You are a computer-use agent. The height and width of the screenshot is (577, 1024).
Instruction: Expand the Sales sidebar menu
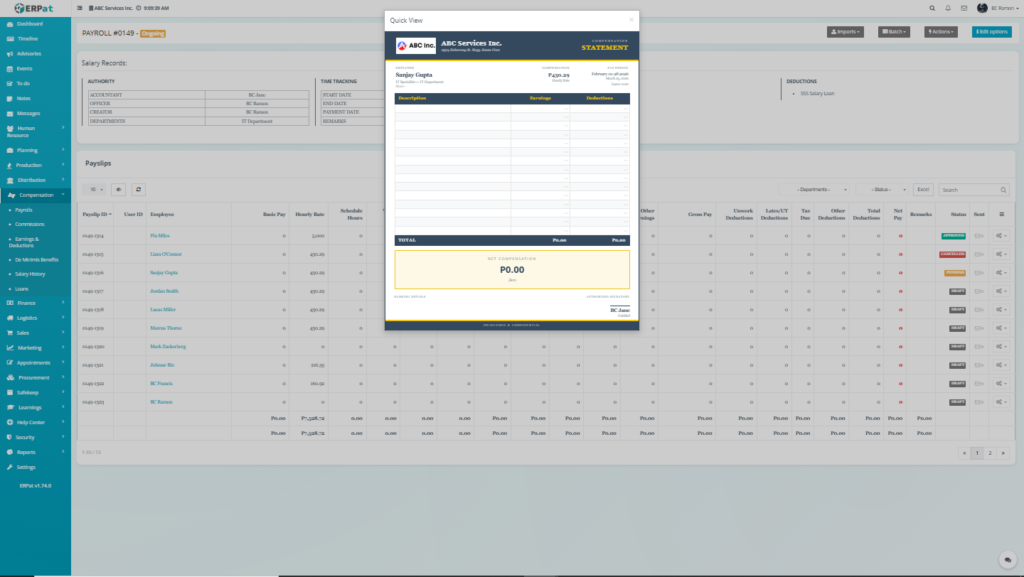[x=35, y=333]
